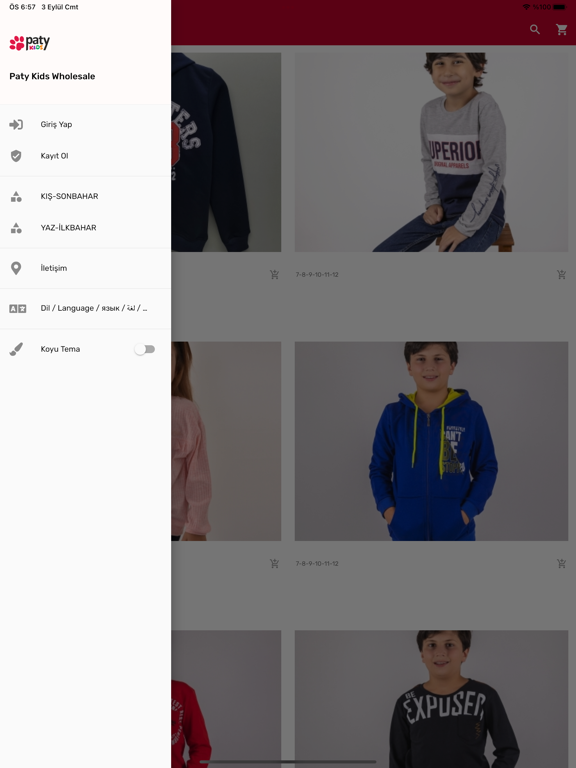Tap the Paty Kids Wholesale title
Viewport: 576px width, 768px height.
(x=52, y=76)
